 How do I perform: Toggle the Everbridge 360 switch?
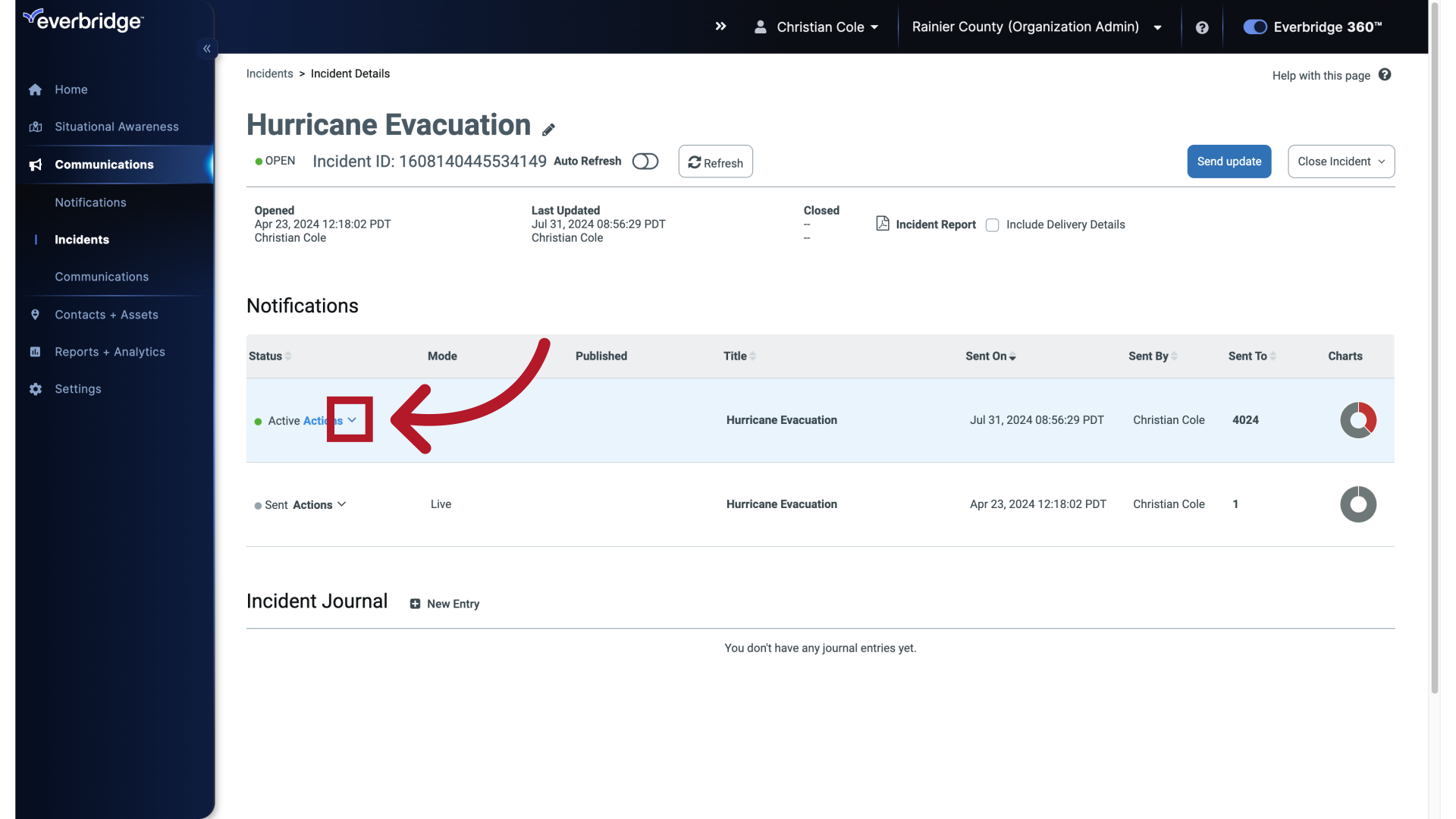[x=1254, y=27]
